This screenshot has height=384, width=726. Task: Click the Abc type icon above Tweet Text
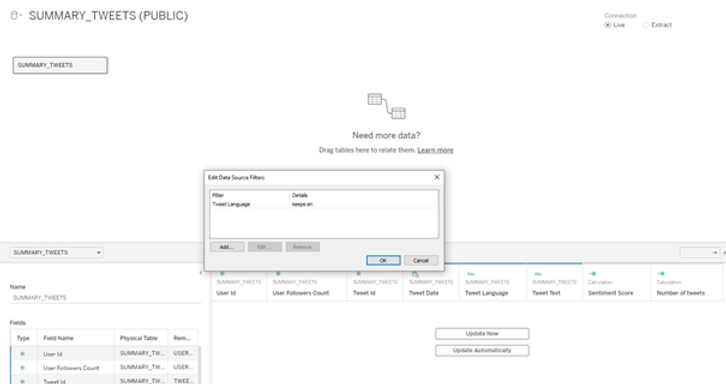coord(538,274)
